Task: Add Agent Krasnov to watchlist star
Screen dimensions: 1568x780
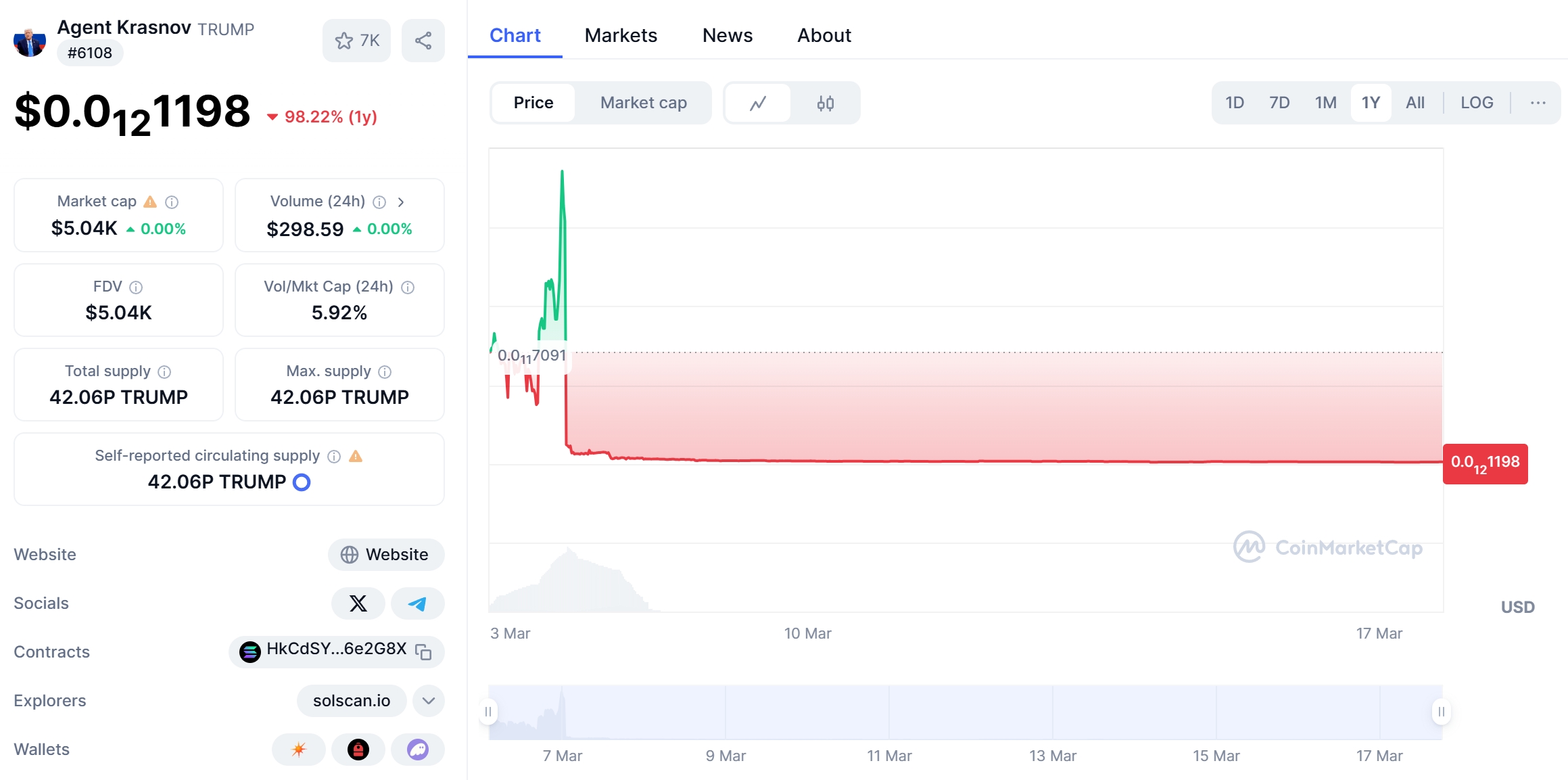Action: 356,41
